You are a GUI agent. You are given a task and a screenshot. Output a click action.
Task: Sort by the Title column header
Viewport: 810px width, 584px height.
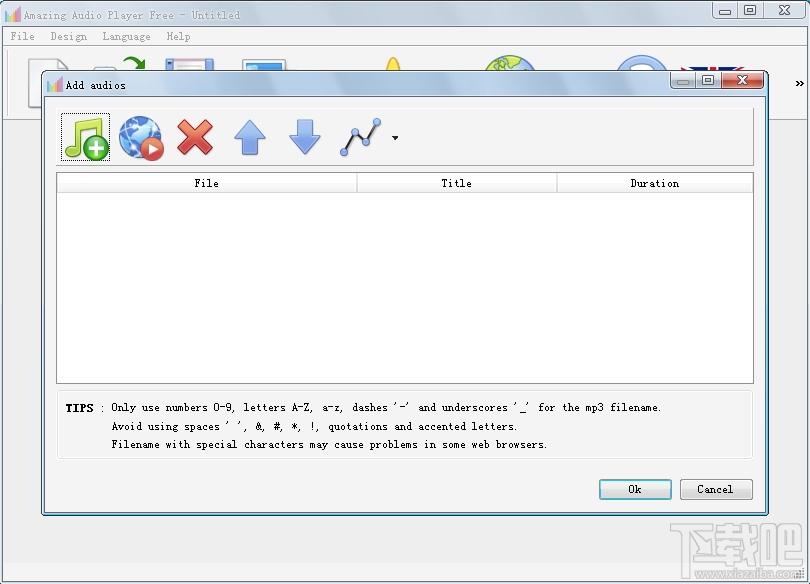coord(457,183)
